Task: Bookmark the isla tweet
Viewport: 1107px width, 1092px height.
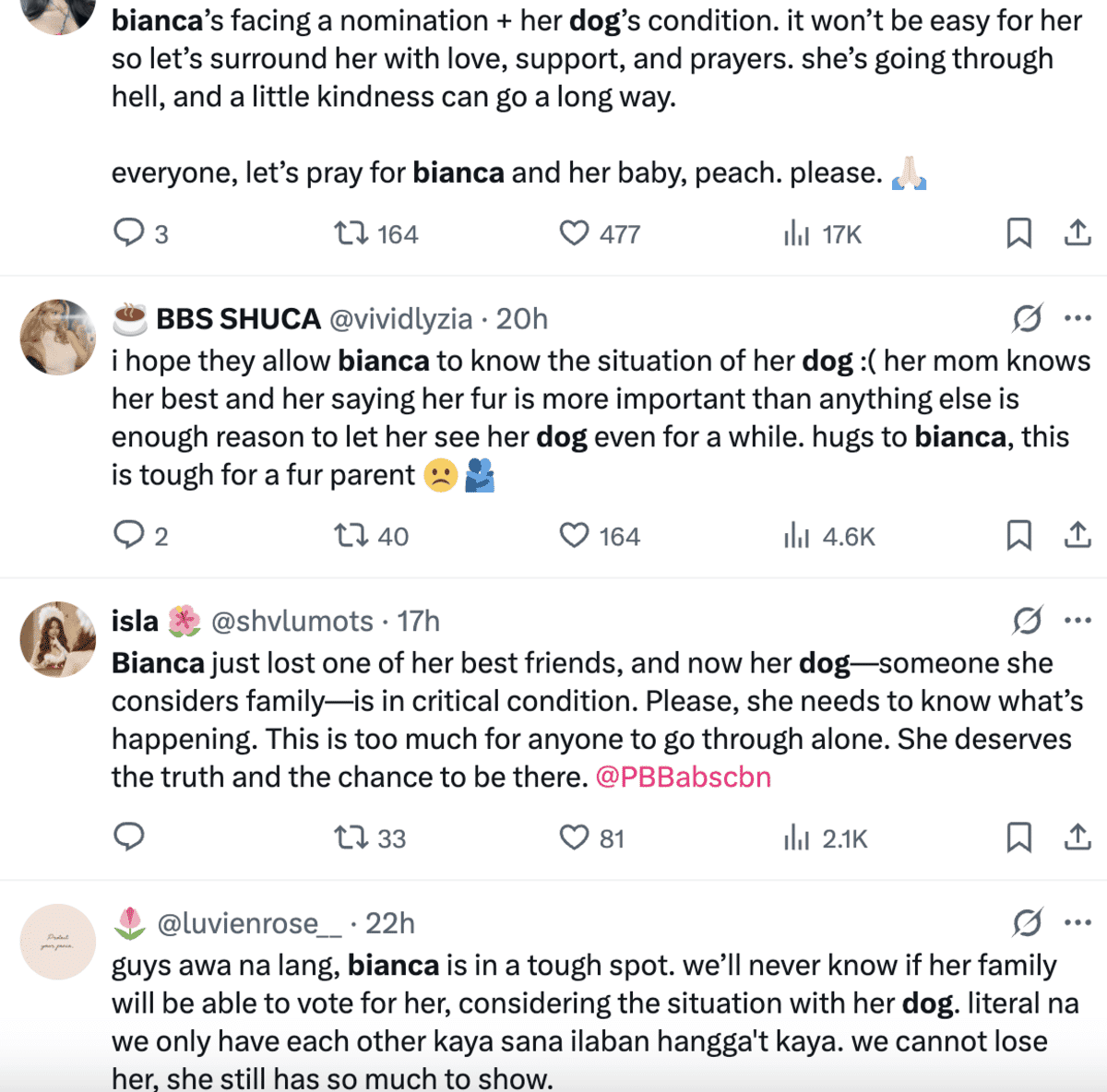Action: click(1018, 837)
